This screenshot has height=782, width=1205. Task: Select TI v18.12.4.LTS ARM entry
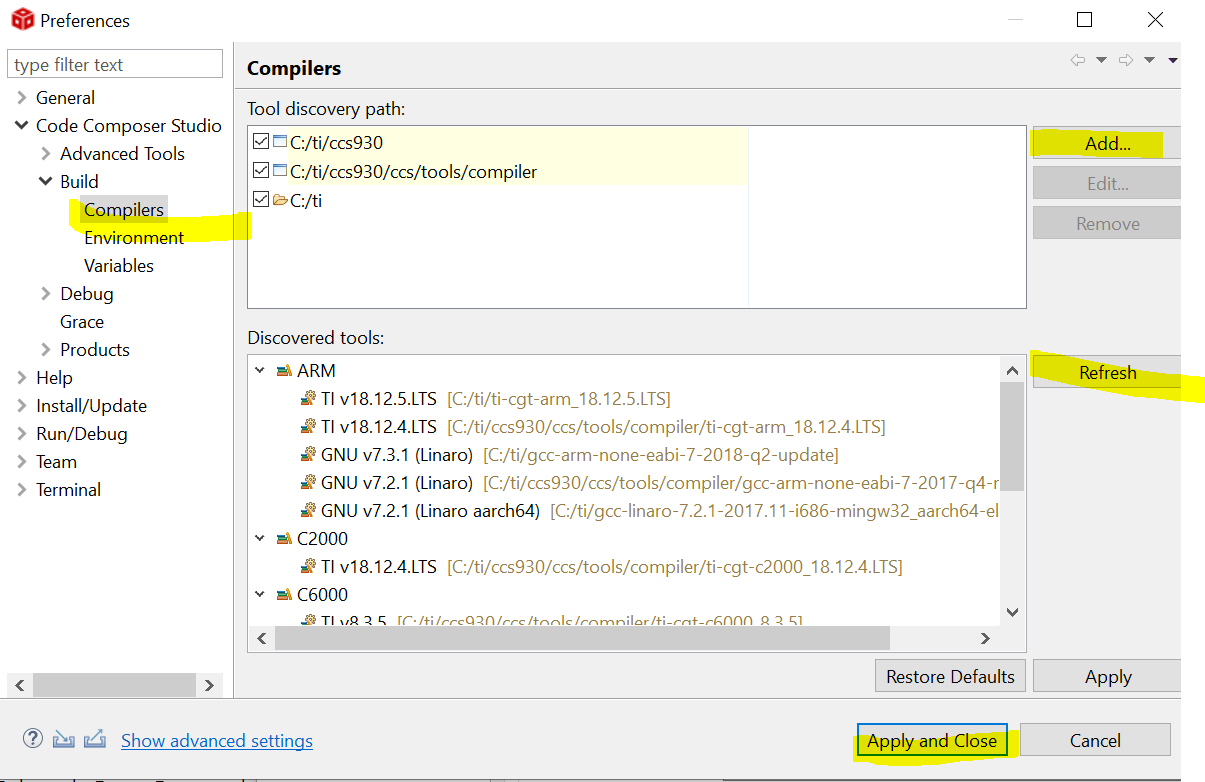tap(593, 427)
